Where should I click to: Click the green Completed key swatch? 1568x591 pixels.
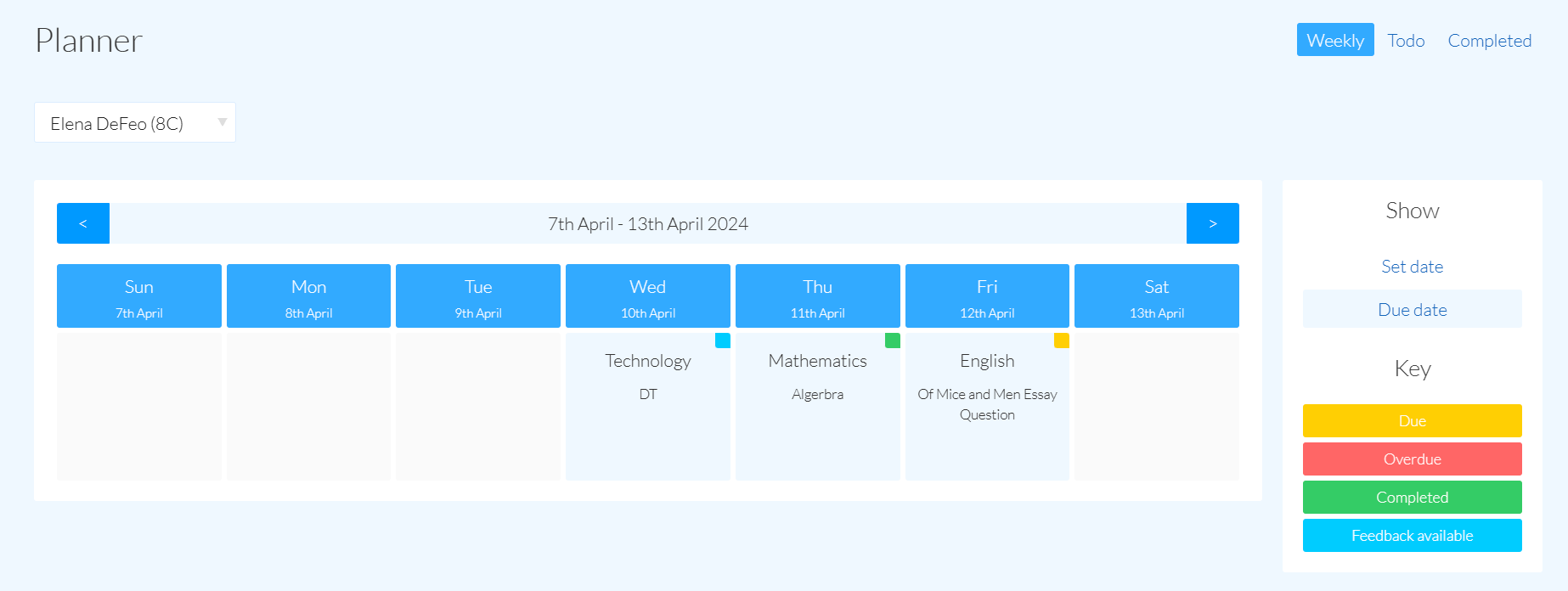pos(1412,498)
